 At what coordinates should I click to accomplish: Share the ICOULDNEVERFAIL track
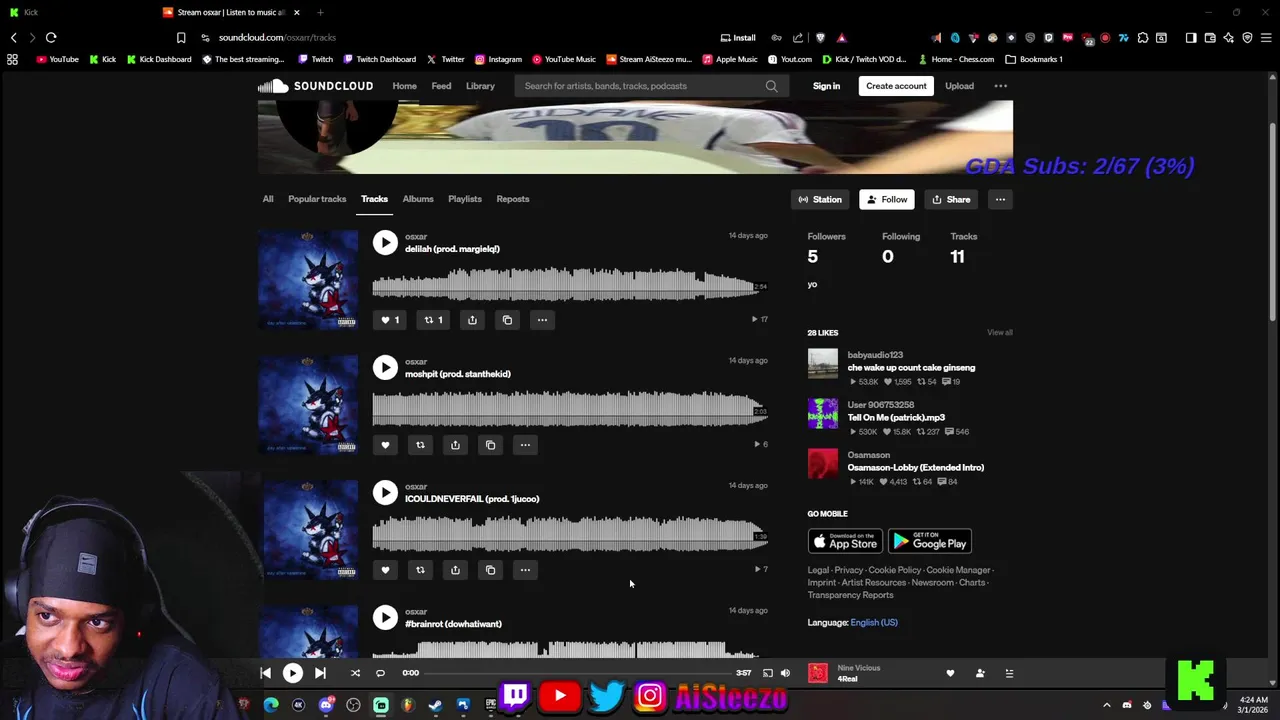pyautogui.click(x=455, y=570)
